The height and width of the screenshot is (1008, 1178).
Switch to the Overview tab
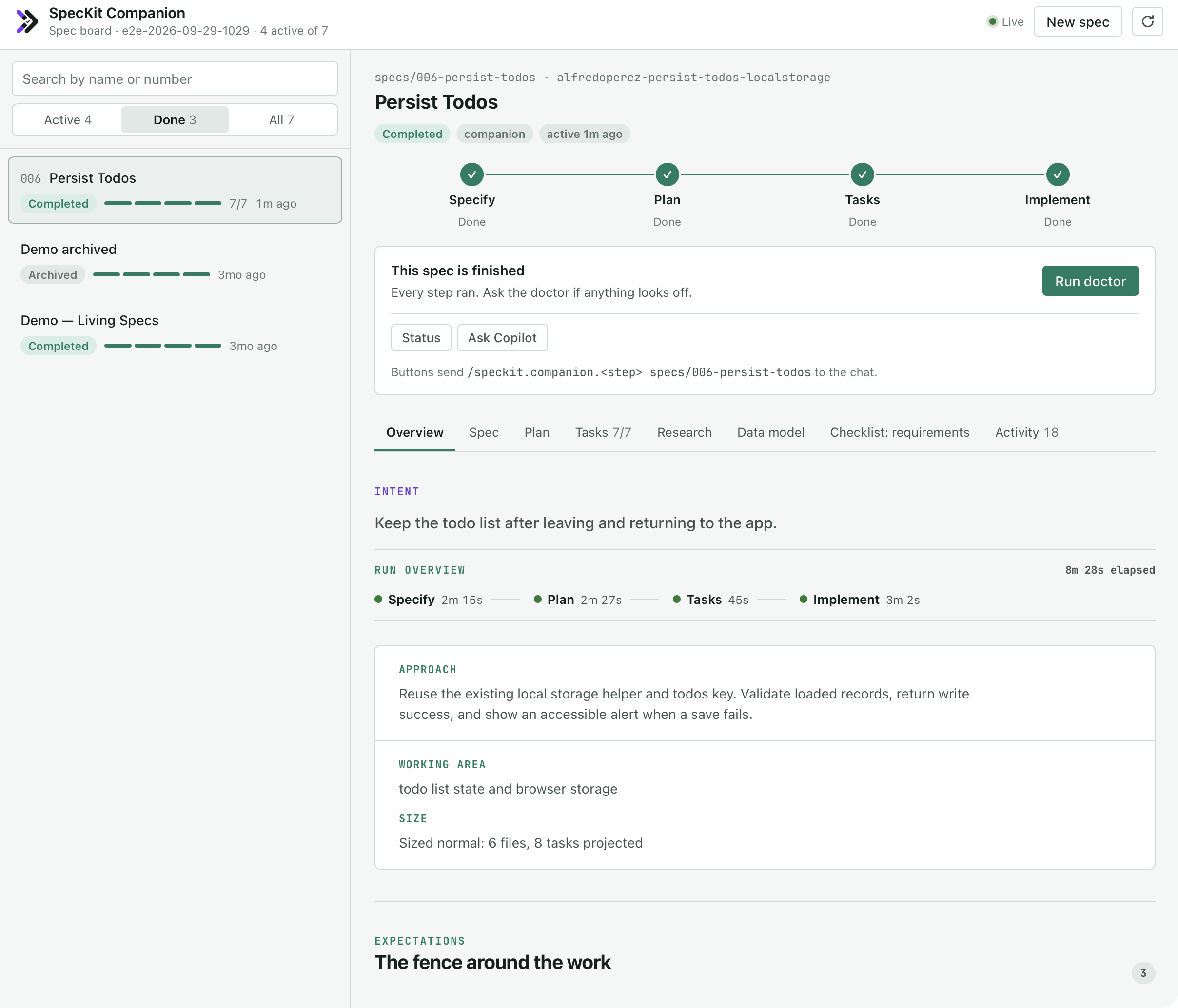(414, 432)
